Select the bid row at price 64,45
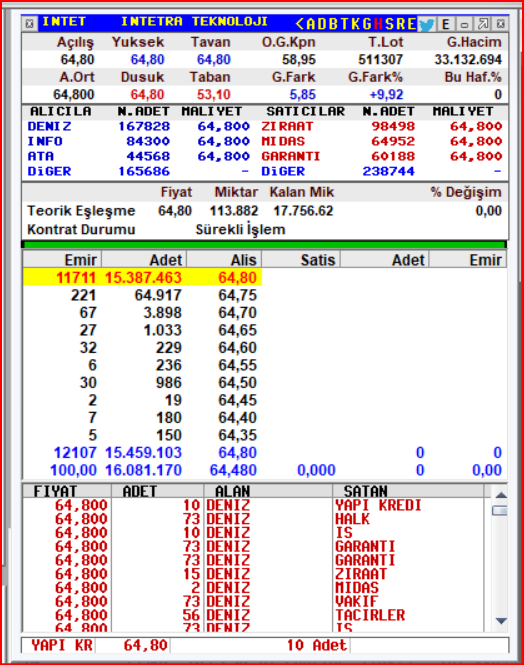This screenshot has height=665, width=524. tap(142, 400)
